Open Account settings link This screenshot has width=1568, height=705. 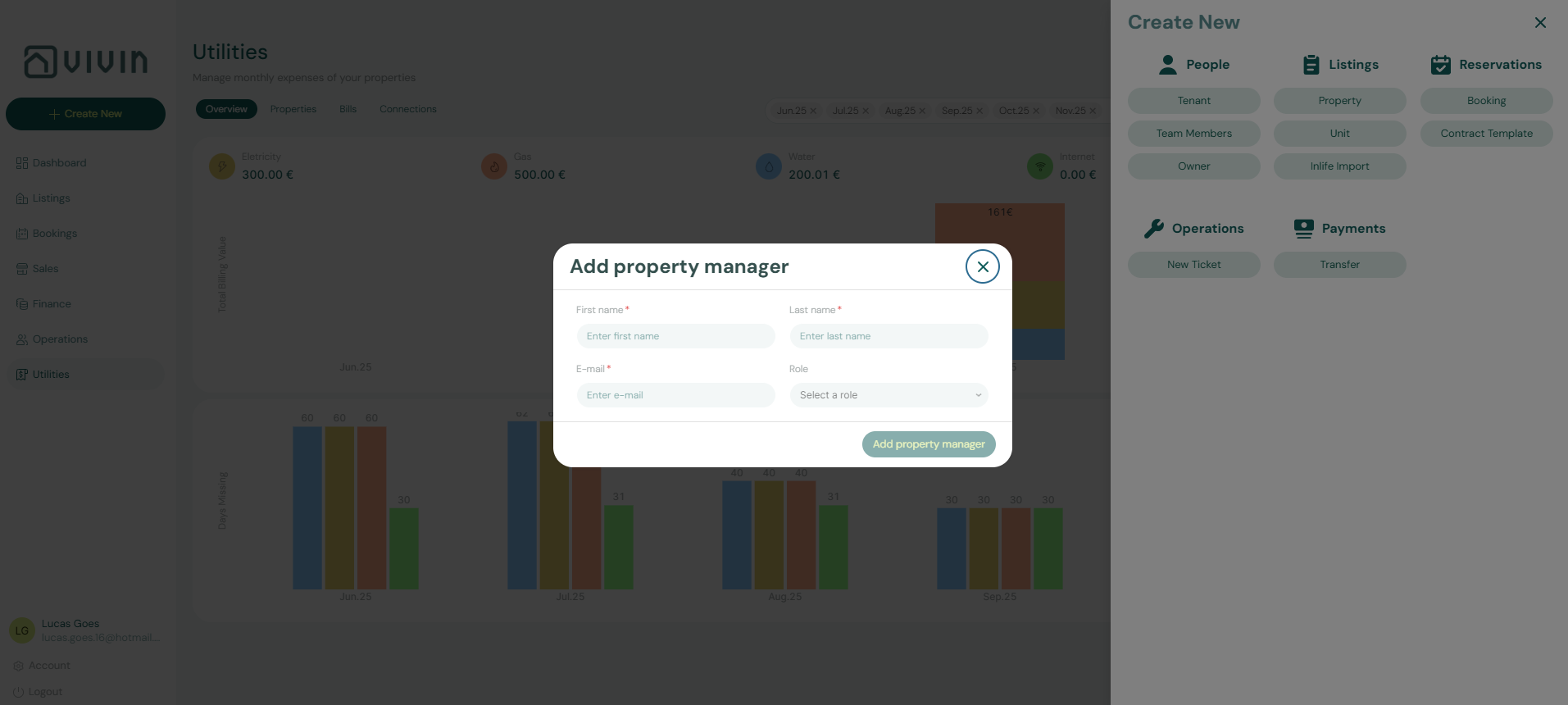pyautogui.click(x=49, y=666)
